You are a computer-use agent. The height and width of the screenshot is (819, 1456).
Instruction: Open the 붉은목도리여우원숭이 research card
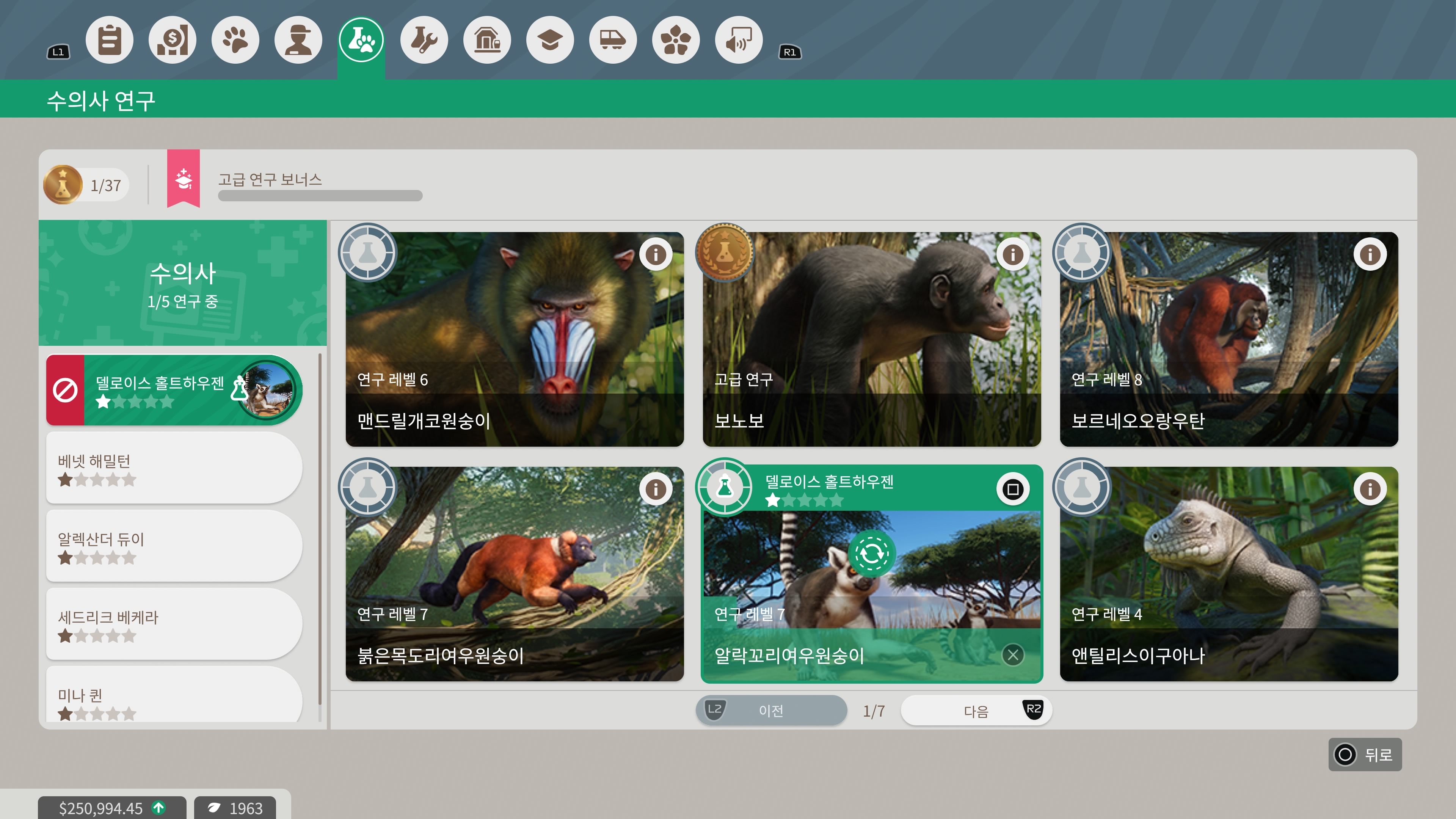(515, 574)
